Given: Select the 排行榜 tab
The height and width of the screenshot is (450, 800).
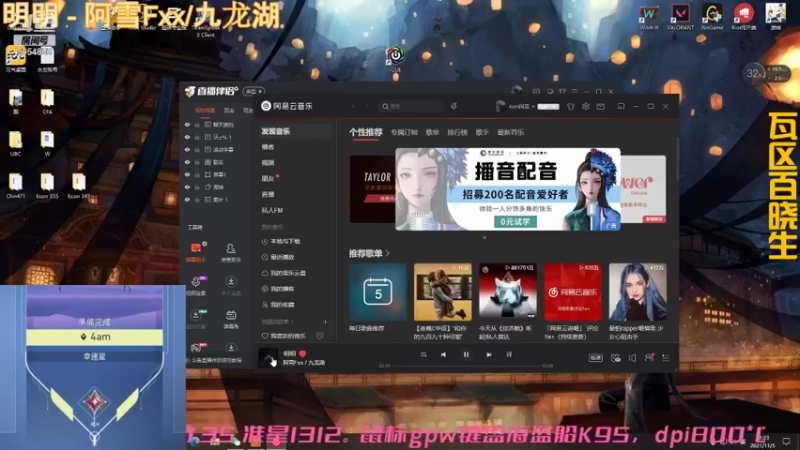Looking at the screenshot, I should (x=457, y=132).
